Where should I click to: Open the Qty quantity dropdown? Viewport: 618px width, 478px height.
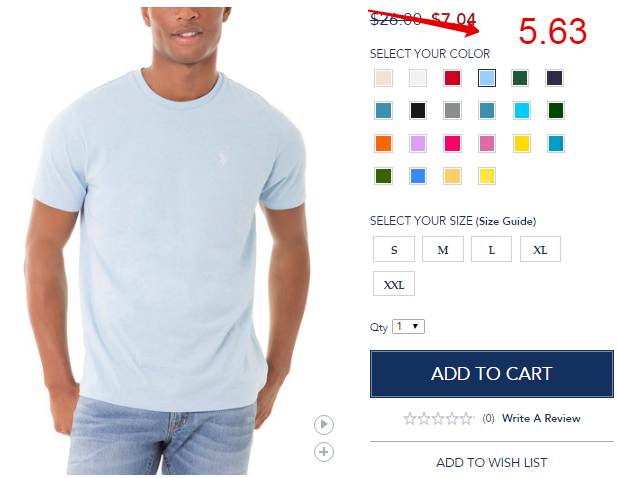[x=408, y=327]
